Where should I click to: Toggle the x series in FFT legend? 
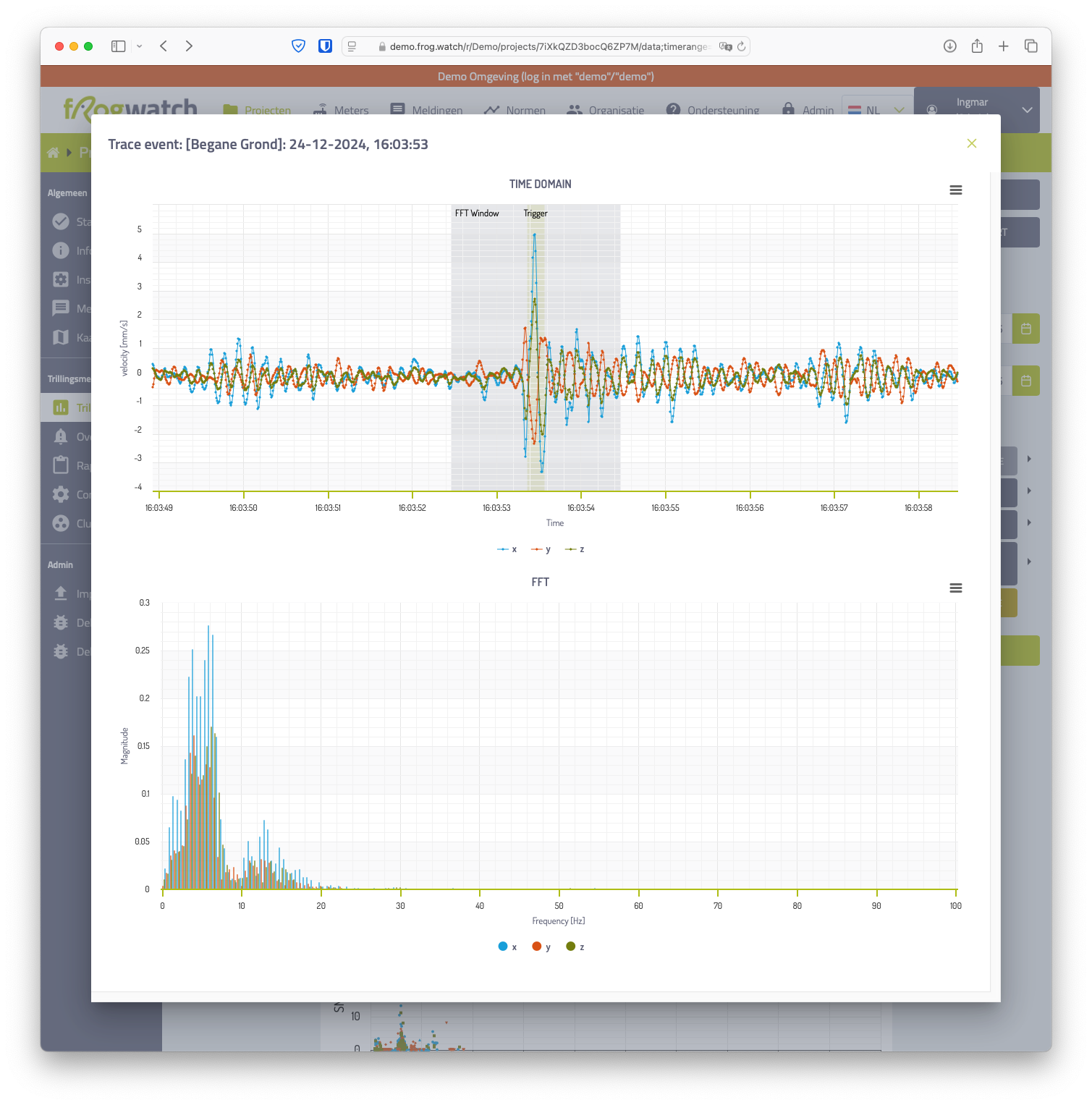(507, 947)
